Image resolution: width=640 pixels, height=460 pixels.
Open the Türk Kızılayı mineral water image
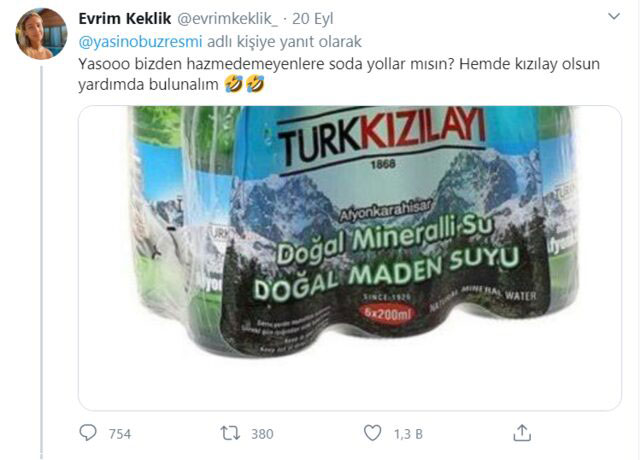[x=350, y=258]
